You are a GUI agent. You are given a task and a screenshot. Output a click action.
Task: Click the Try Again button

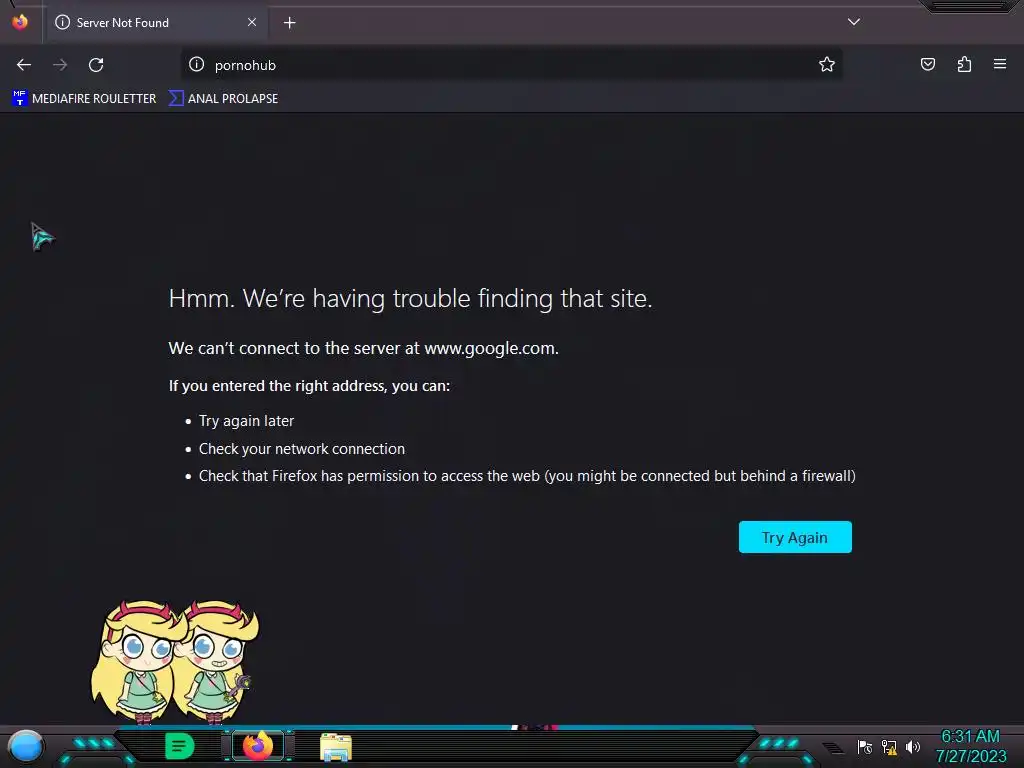click(x=795, y=537)
